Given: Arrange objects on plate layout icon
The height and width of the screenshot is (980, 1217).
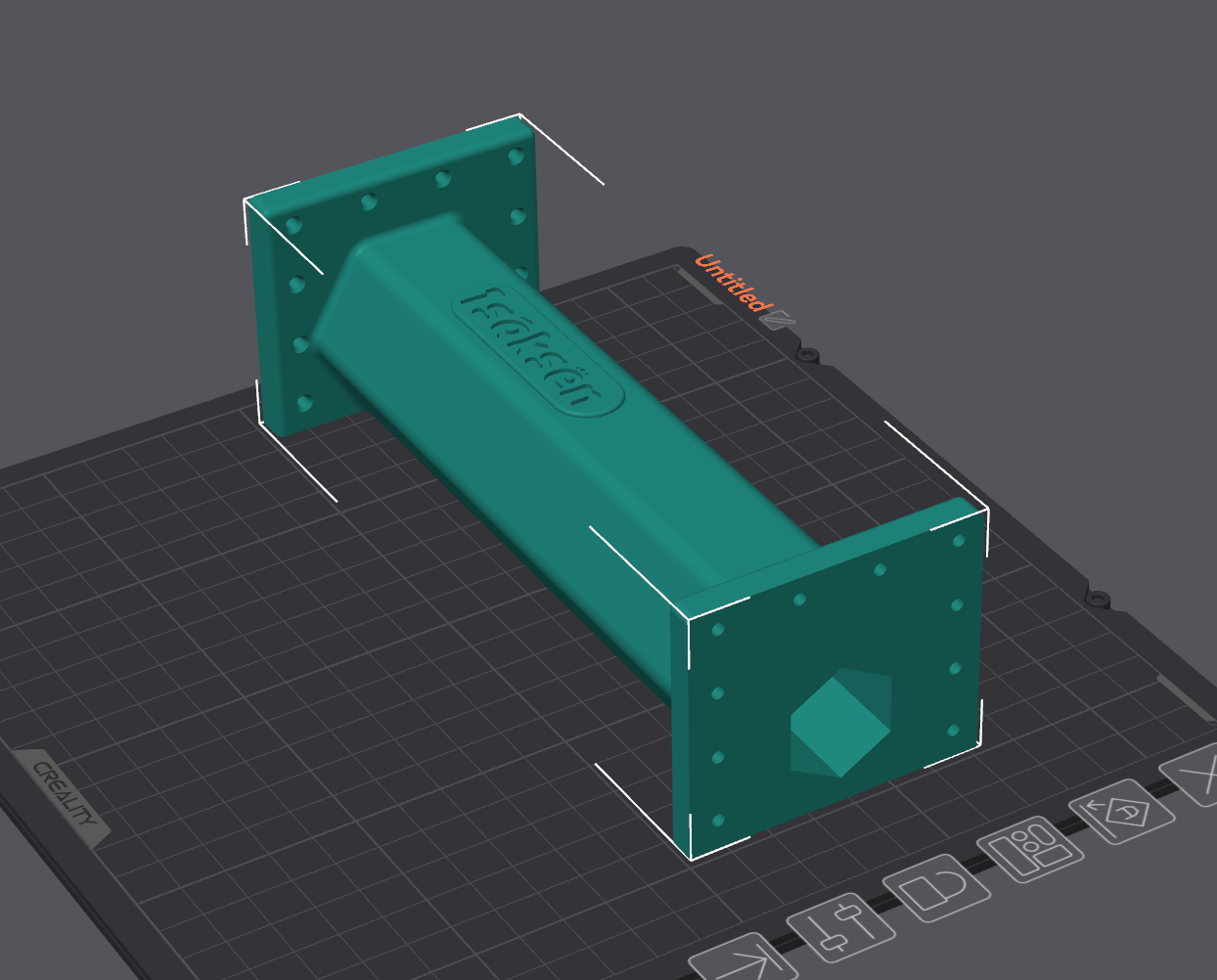Looking at the screenshot, I should tap(1032, 848).
